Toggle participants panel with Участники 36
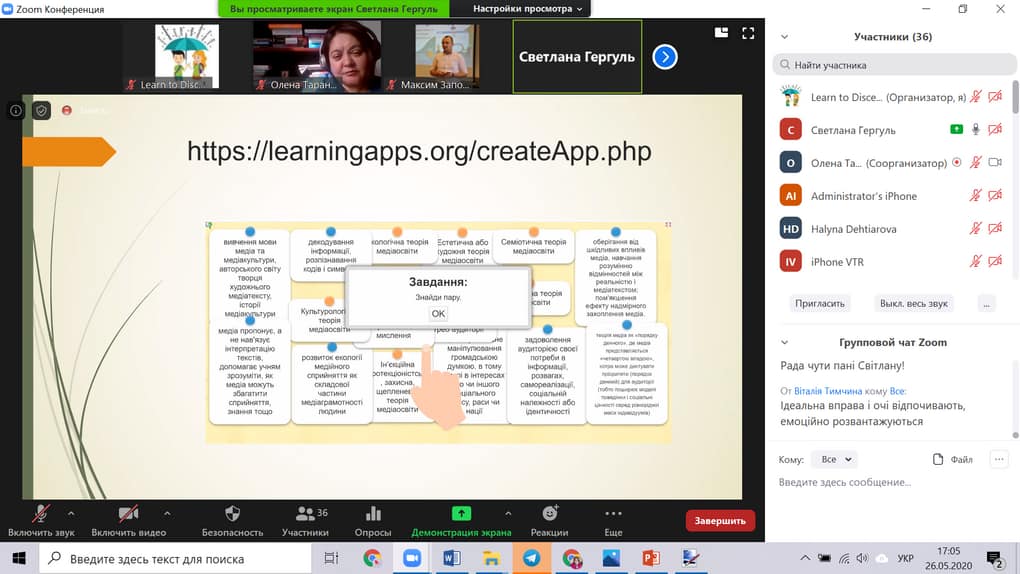 [305, 520]
